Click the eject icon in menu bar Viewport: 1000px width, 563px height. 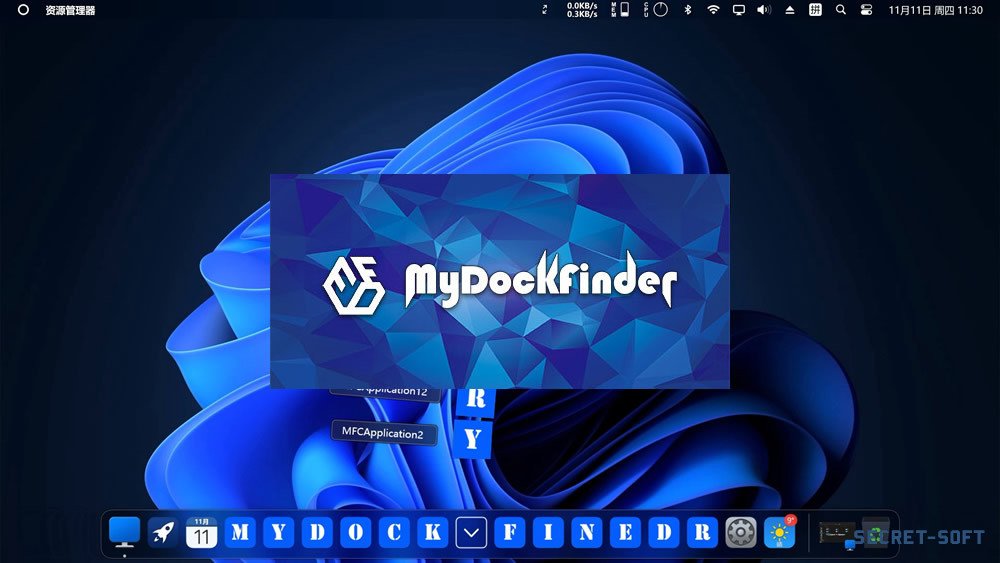coord(790,10)
